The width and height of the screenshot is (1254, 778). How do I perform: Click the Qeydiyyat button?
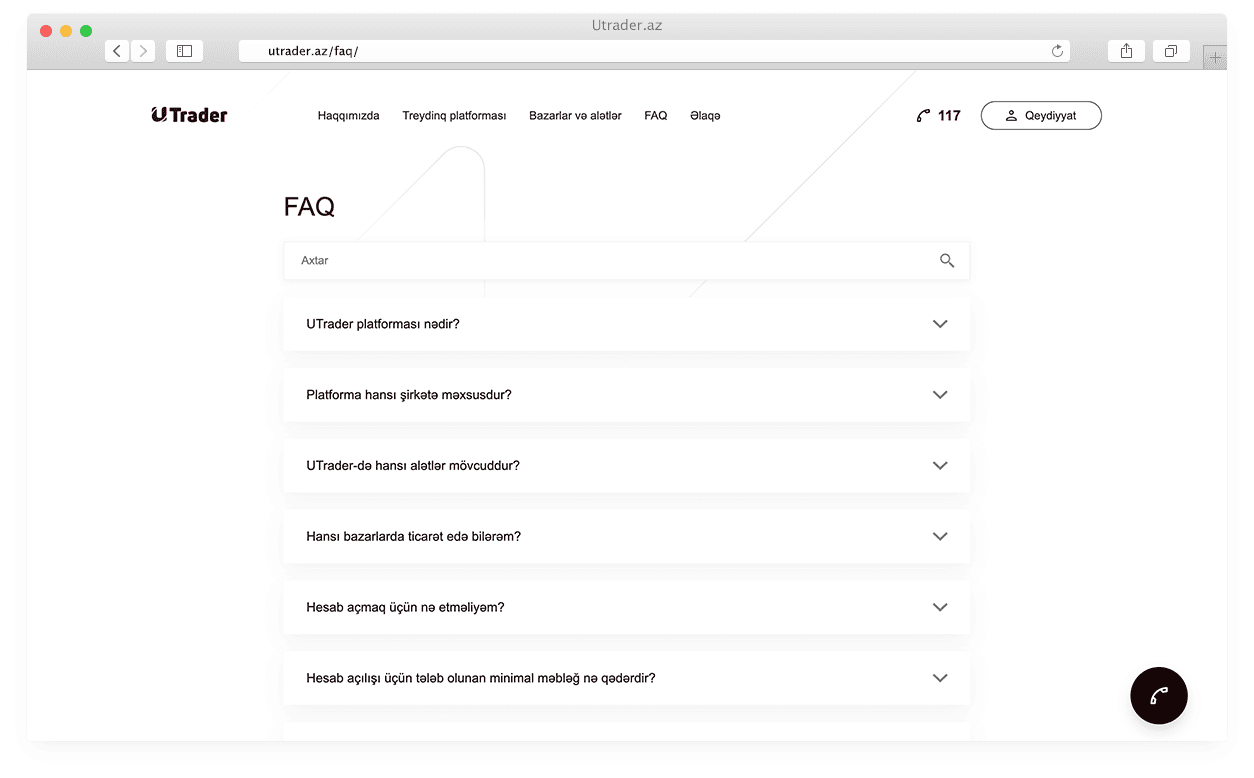click(1041, 115)
